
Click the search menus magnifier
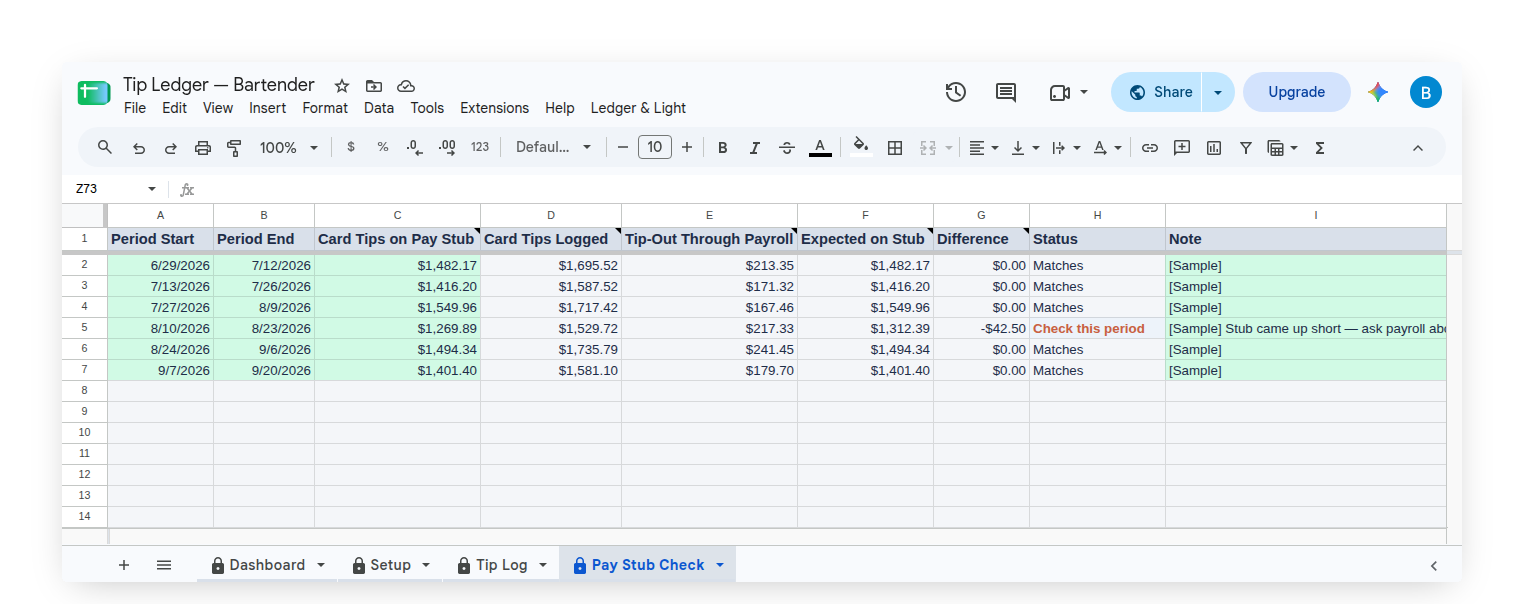click(x=105, y=147)
